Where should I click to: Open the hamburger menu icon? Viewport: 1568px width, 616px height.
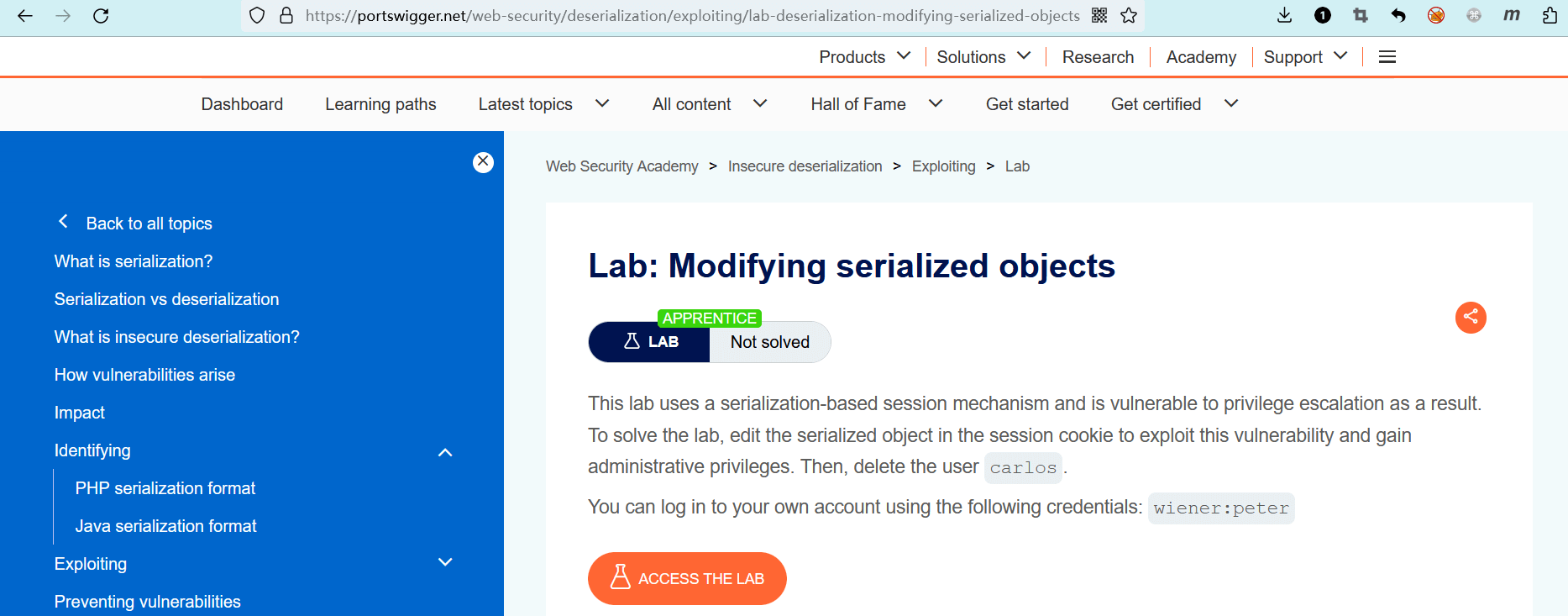pyautogui.click(x=1387, y=57)
